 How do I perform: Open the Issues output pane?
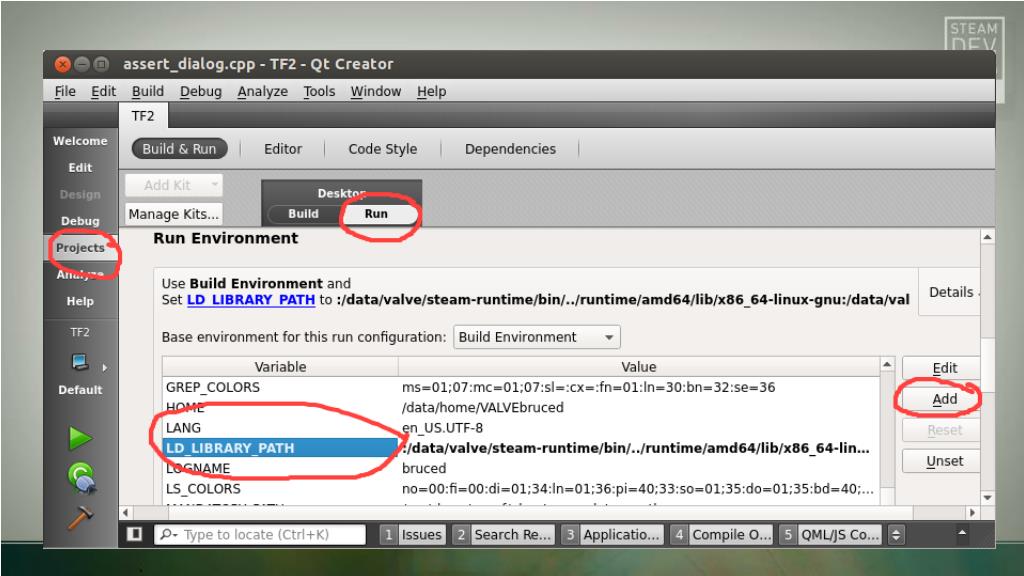[x=413, y=535]
